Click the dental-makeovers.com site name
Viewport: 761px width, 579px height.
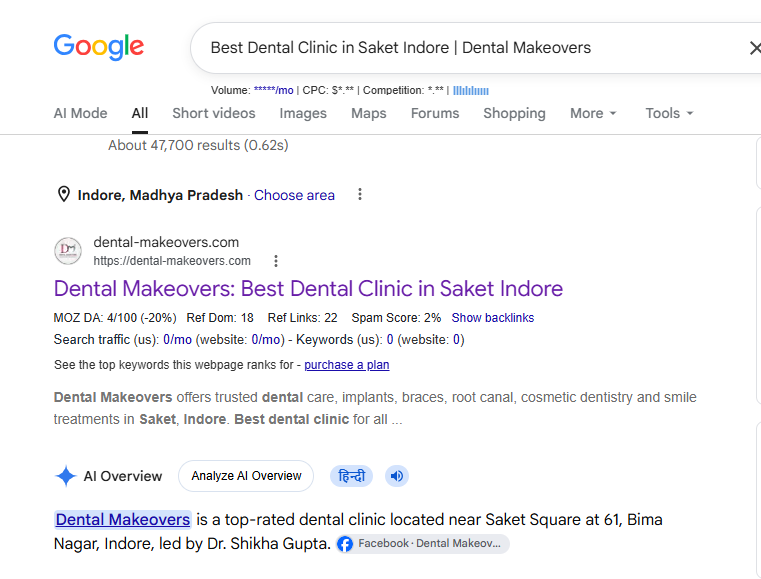point(166,242)
